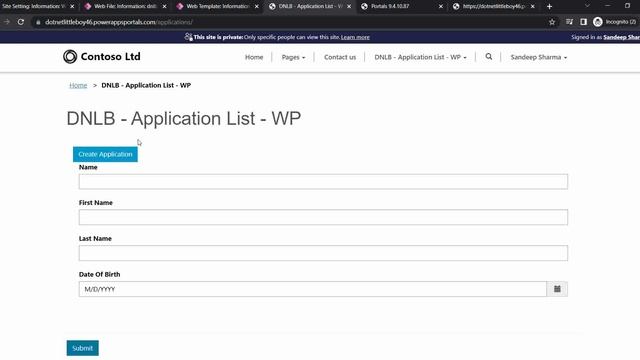640x360 pixels.
Task: Bookmark this page with the star icon
Action: (552, 22)
